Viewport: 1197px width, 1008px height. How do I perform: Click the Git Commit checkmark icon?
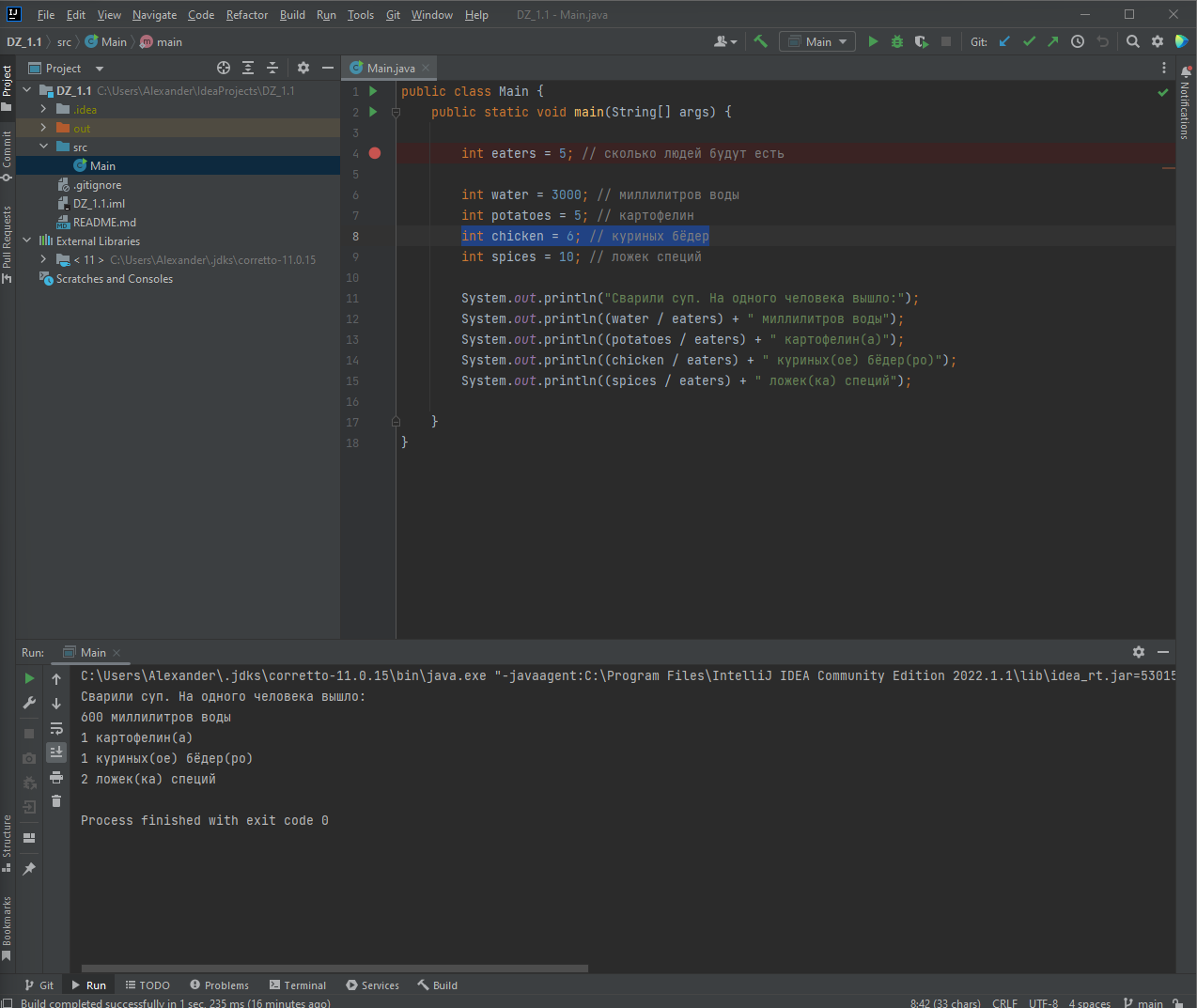pos(1029,41)
